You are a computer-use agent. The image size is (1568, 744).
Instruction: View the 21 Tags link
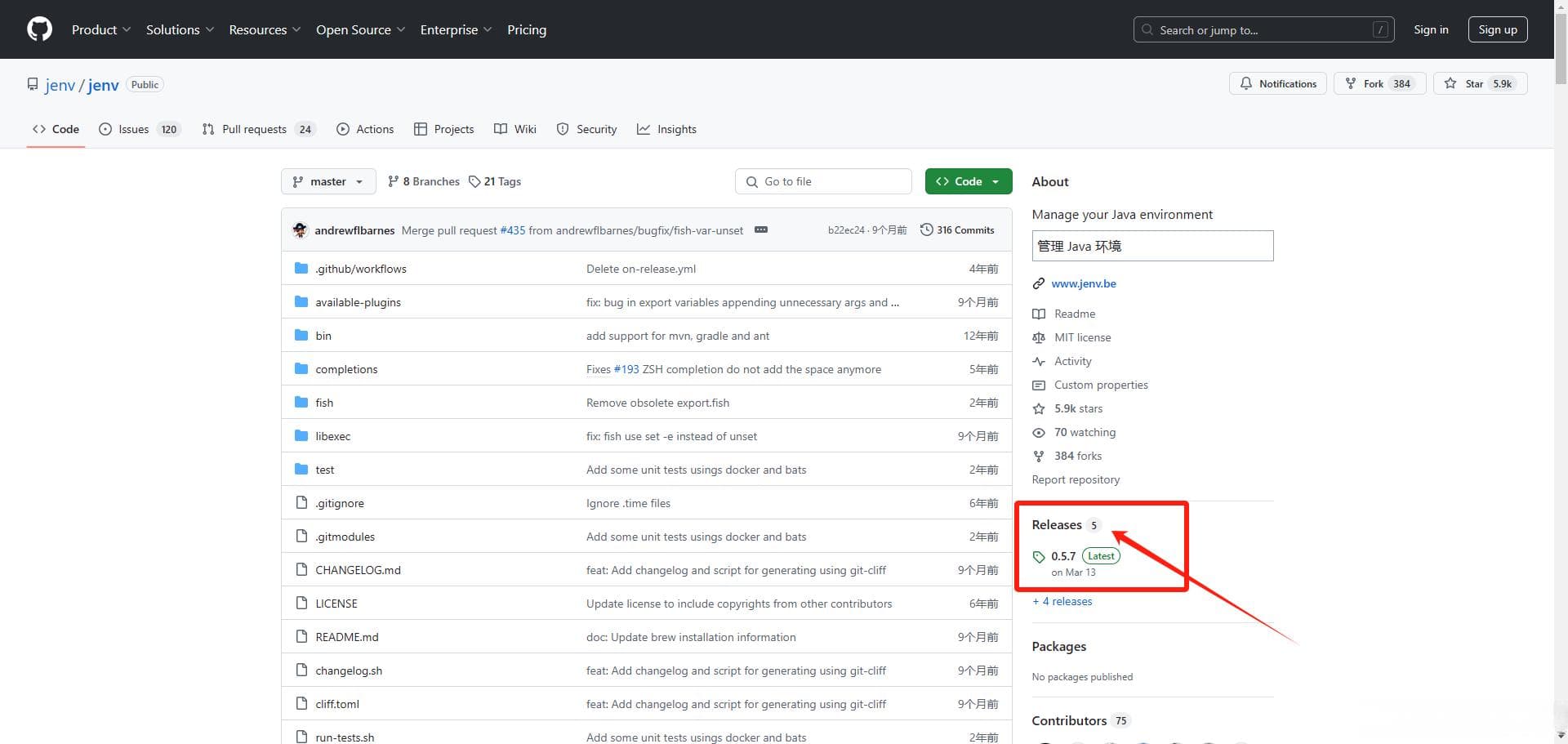click(x=495, y=181)
